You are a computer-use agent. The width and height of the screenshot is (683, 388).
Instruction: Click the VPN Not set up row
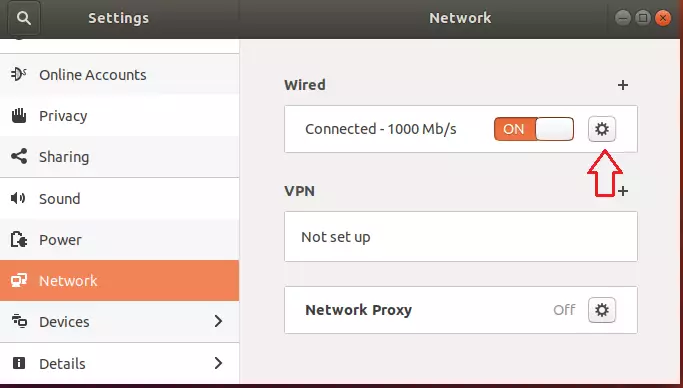pyautogui.click(x=461, y=237)
